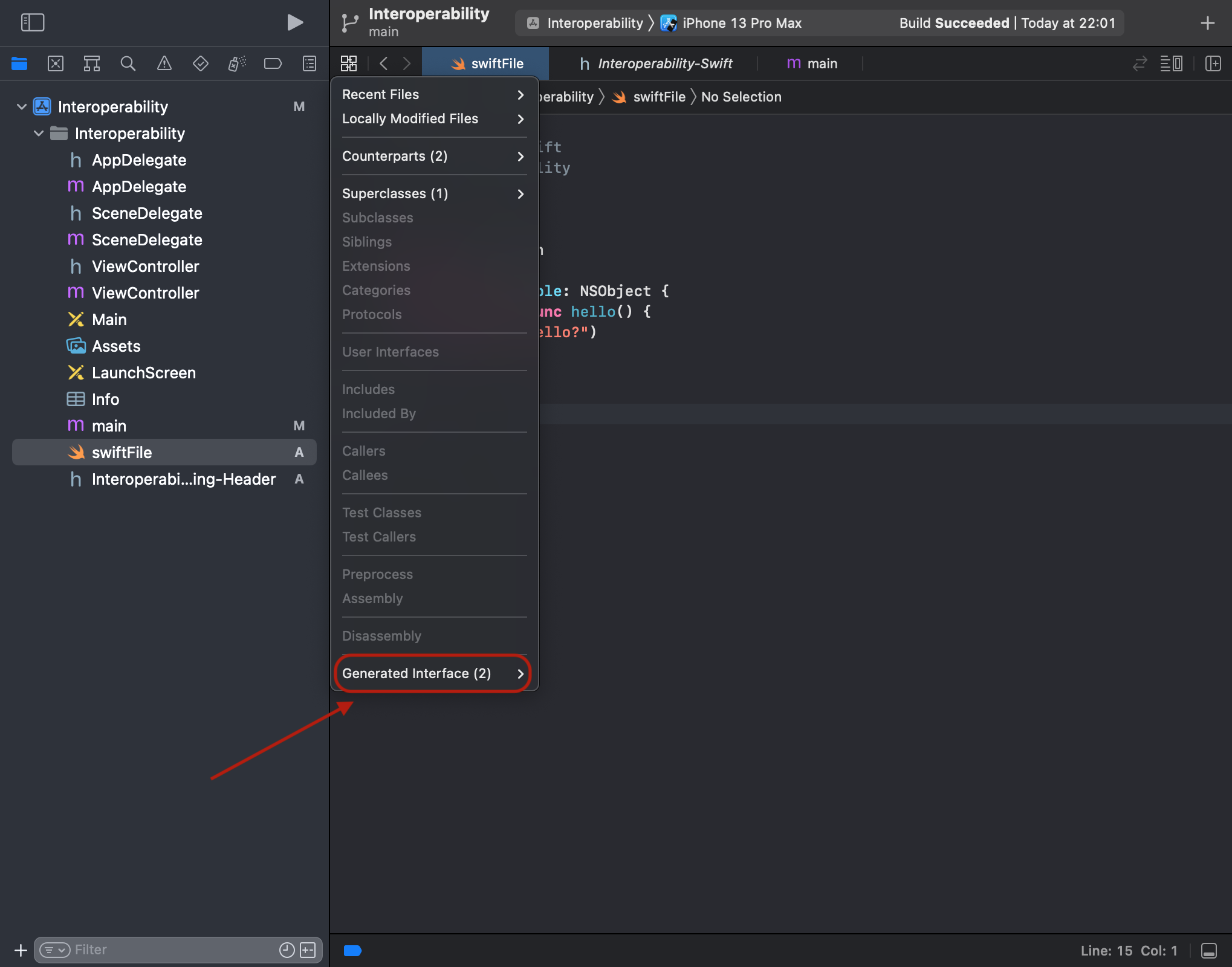Expand Locally Modified Files submenu
Viewport: 1232px width, 967px height.
pyautogui.click(x=434, y=119)
